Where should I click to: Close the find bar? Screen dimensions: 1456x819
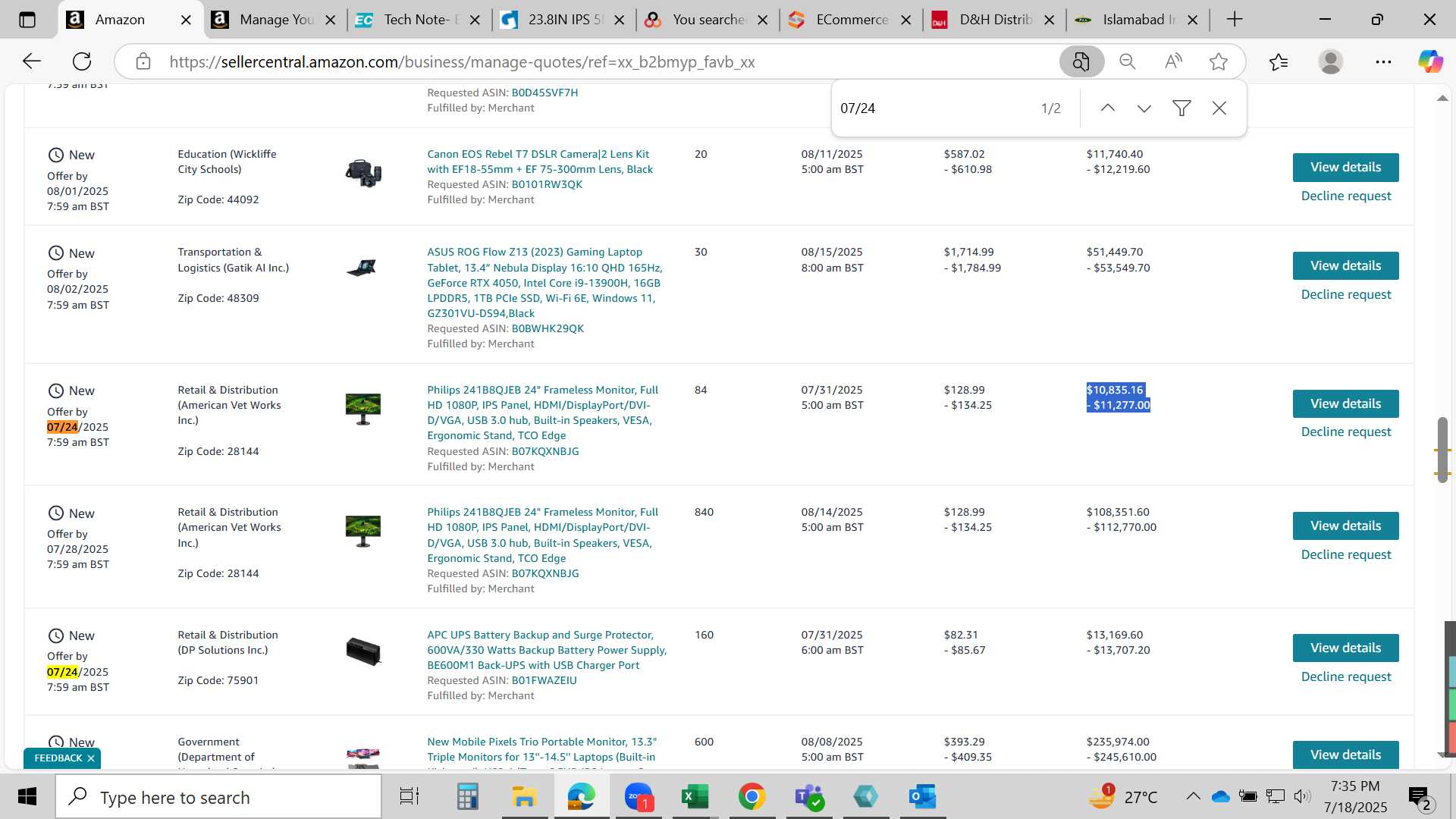pos(1219,108)
